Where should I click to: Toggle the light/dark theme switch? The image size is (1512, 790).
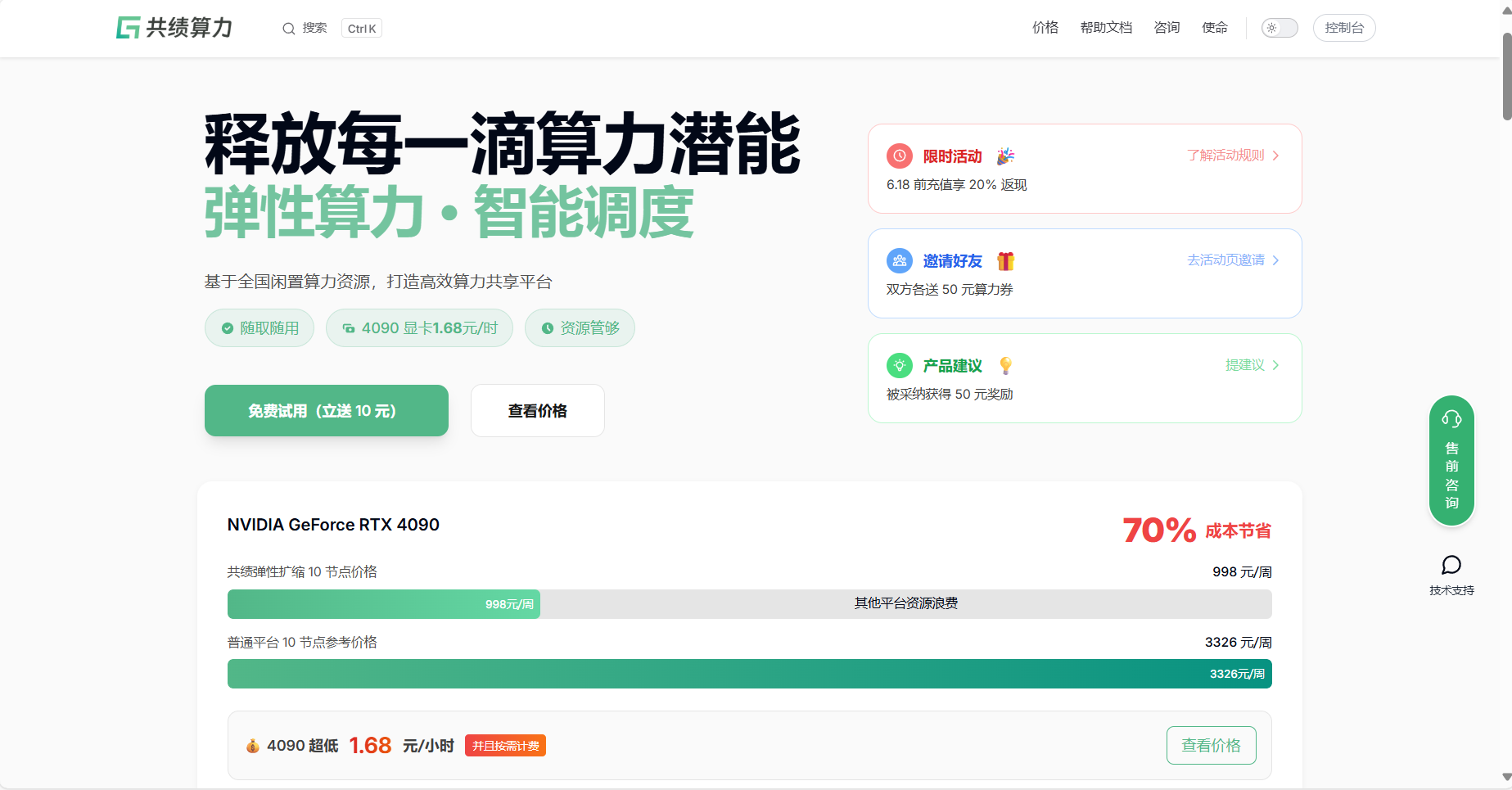(1280, 28)
